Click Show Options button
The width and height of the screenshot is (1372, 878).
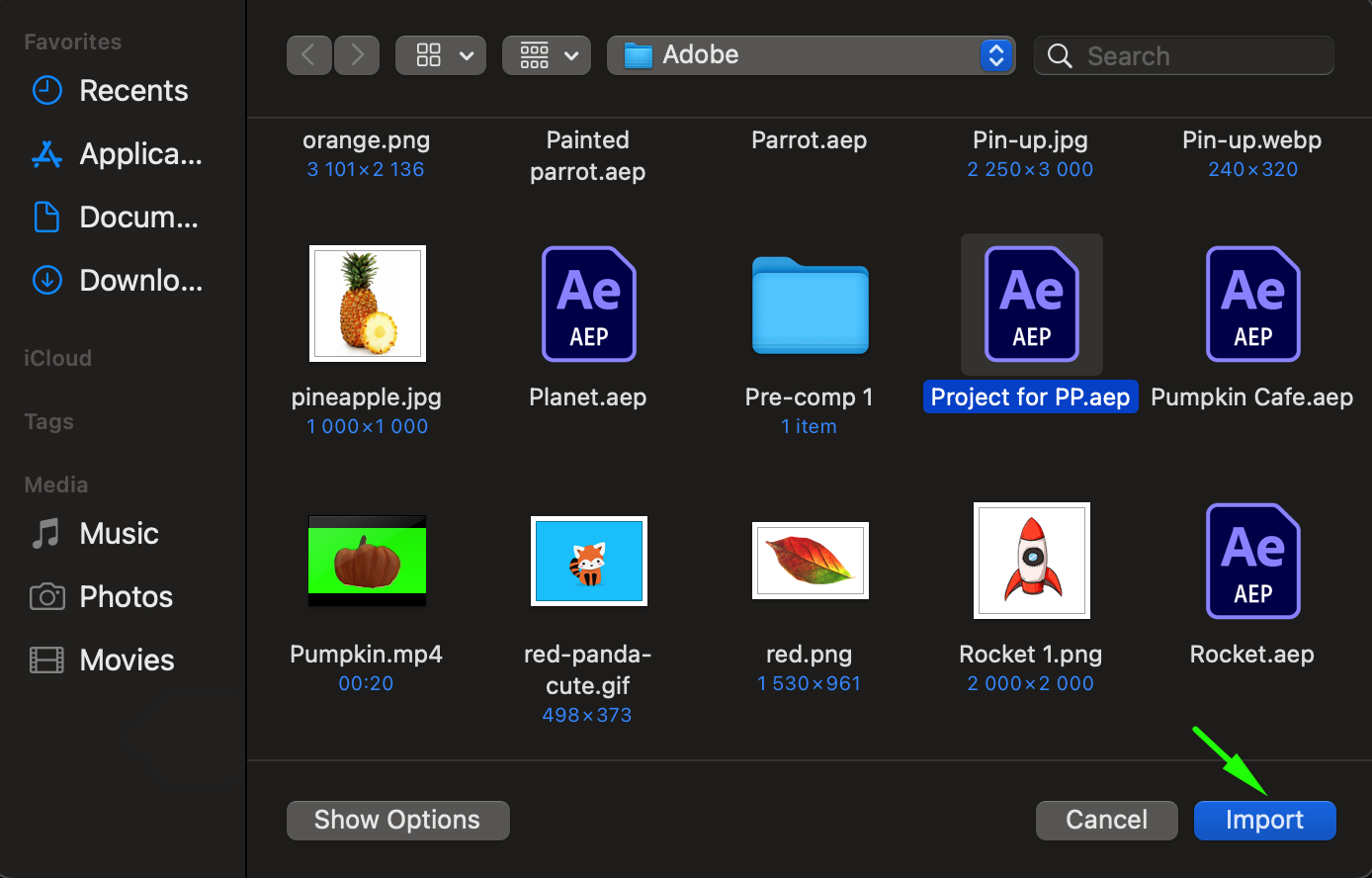point(397,820)
